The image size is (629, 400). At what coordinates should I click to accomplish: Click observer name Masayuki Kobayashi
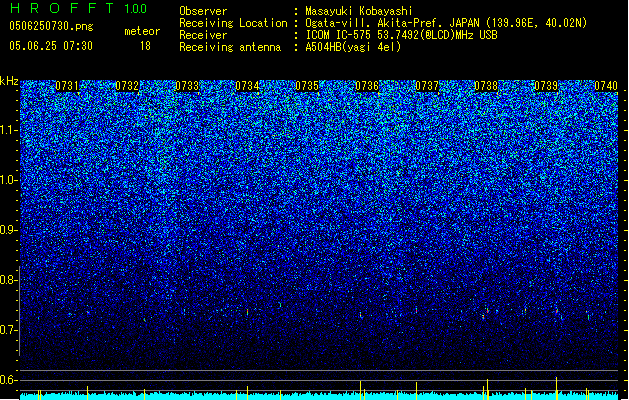(359, 11)
